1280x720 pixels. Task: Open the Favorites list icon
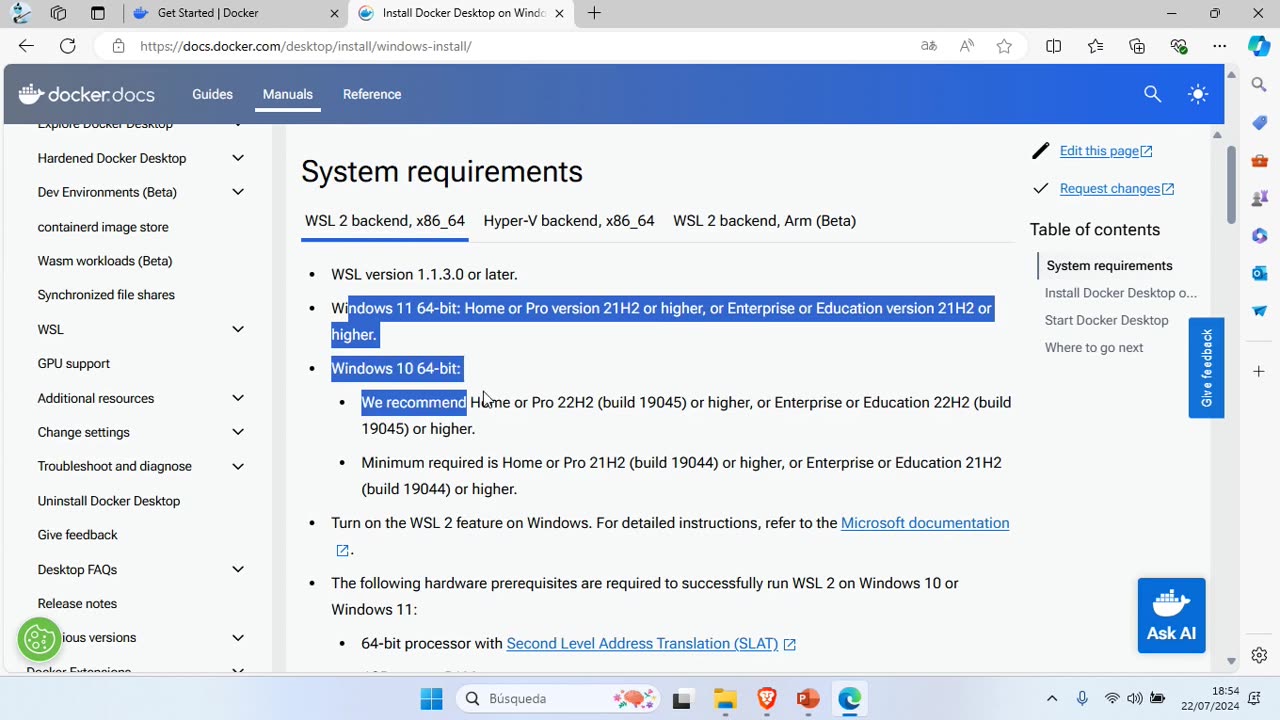click(1095, 46)
